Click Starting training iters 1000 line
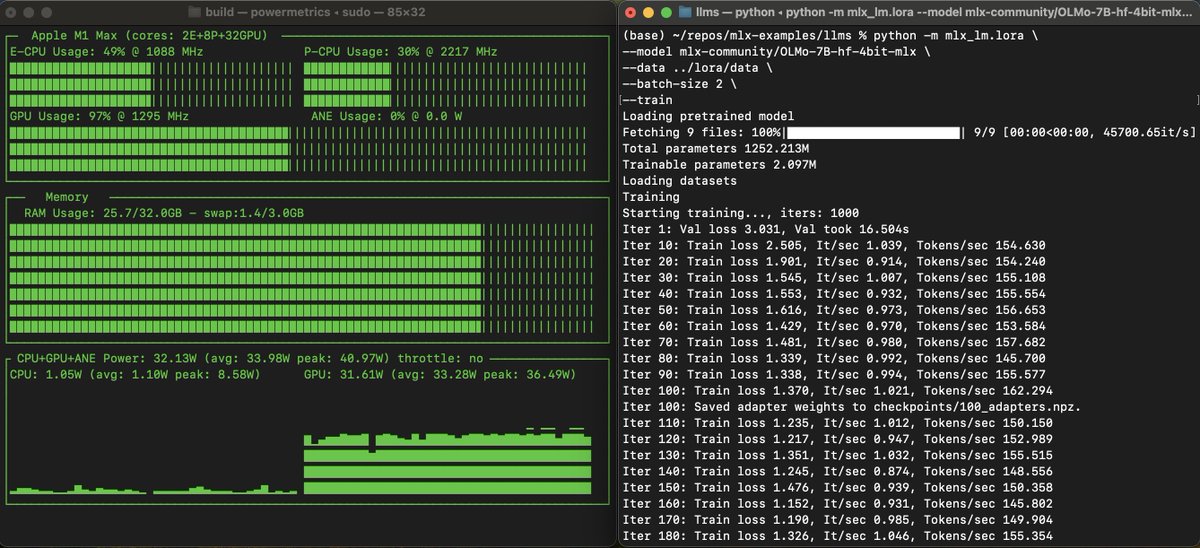This screenshot has width=1200, height=548. (x=740, y=213)
